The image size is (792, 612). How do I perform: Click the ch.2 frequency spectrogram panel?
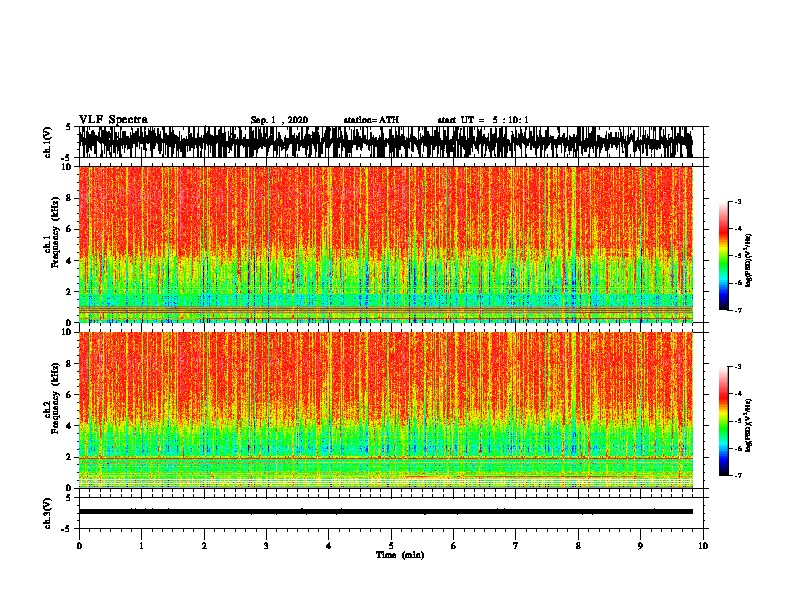coord(385,410)
